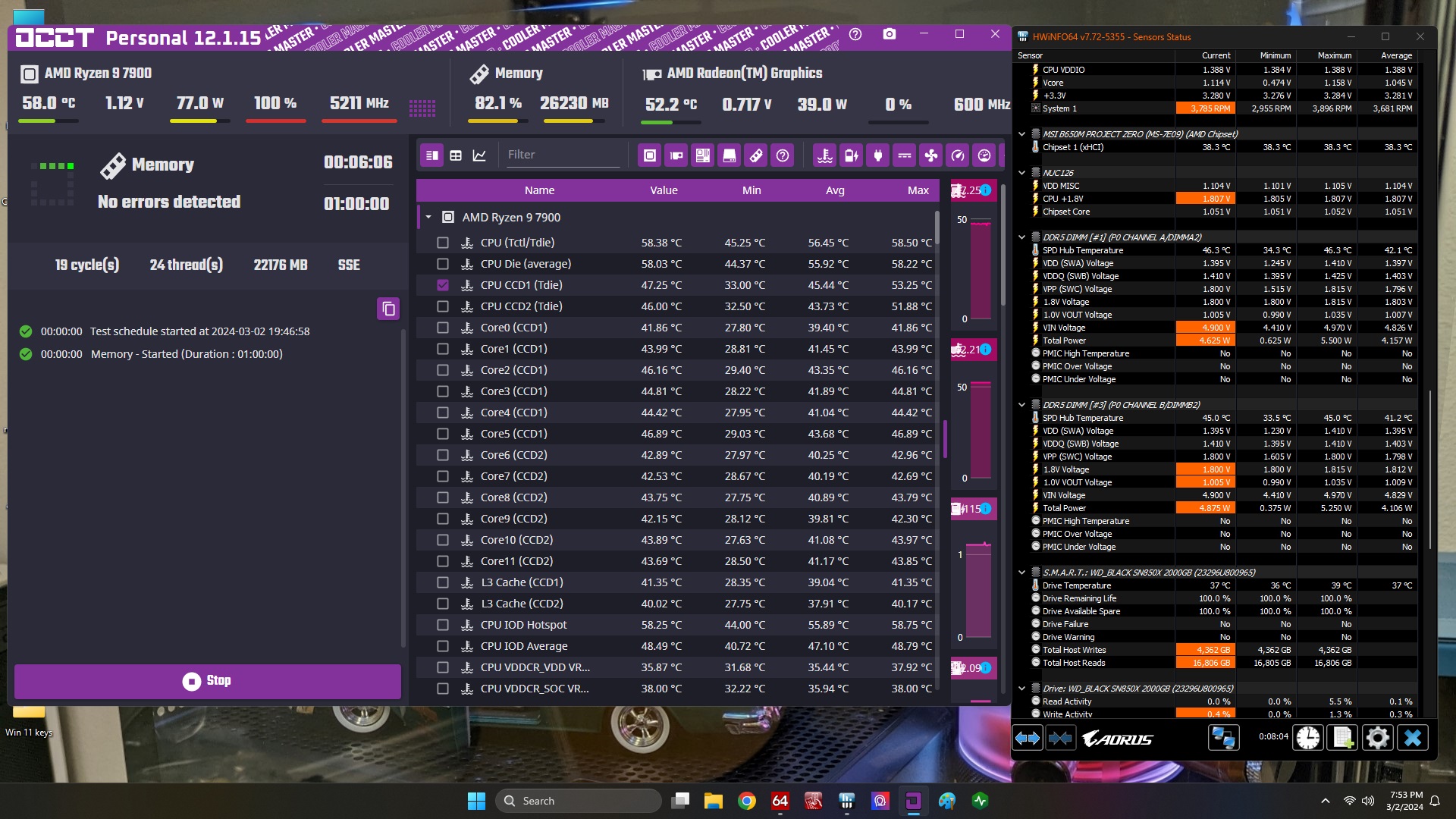Toggle the memory stick sensor filter icon
1456x819 pixels.
coord(756,155)
